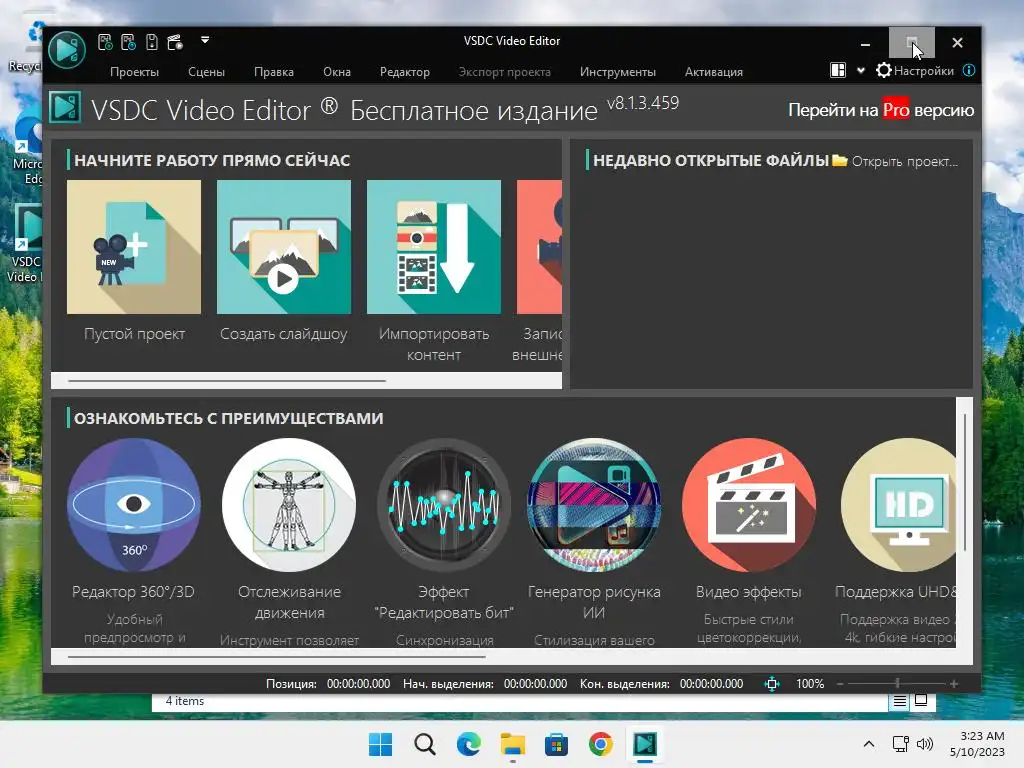Viewport: 1024px width, 768px height.
Task: Open the Окна menu
Action: pyautogui.click(x=337, y=72)
